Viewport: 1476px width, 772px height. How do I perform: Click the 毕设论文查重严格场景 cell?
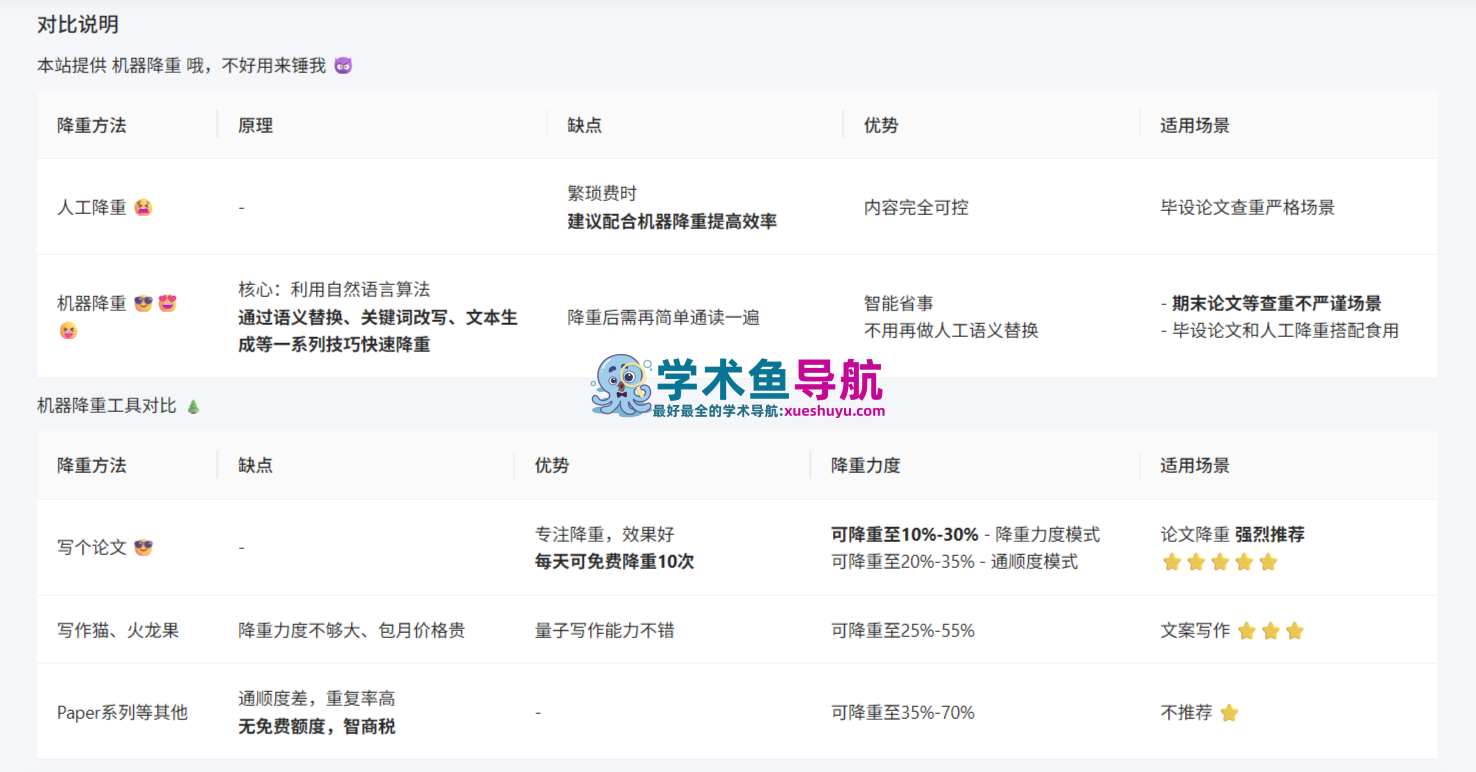coord(1247,208)
